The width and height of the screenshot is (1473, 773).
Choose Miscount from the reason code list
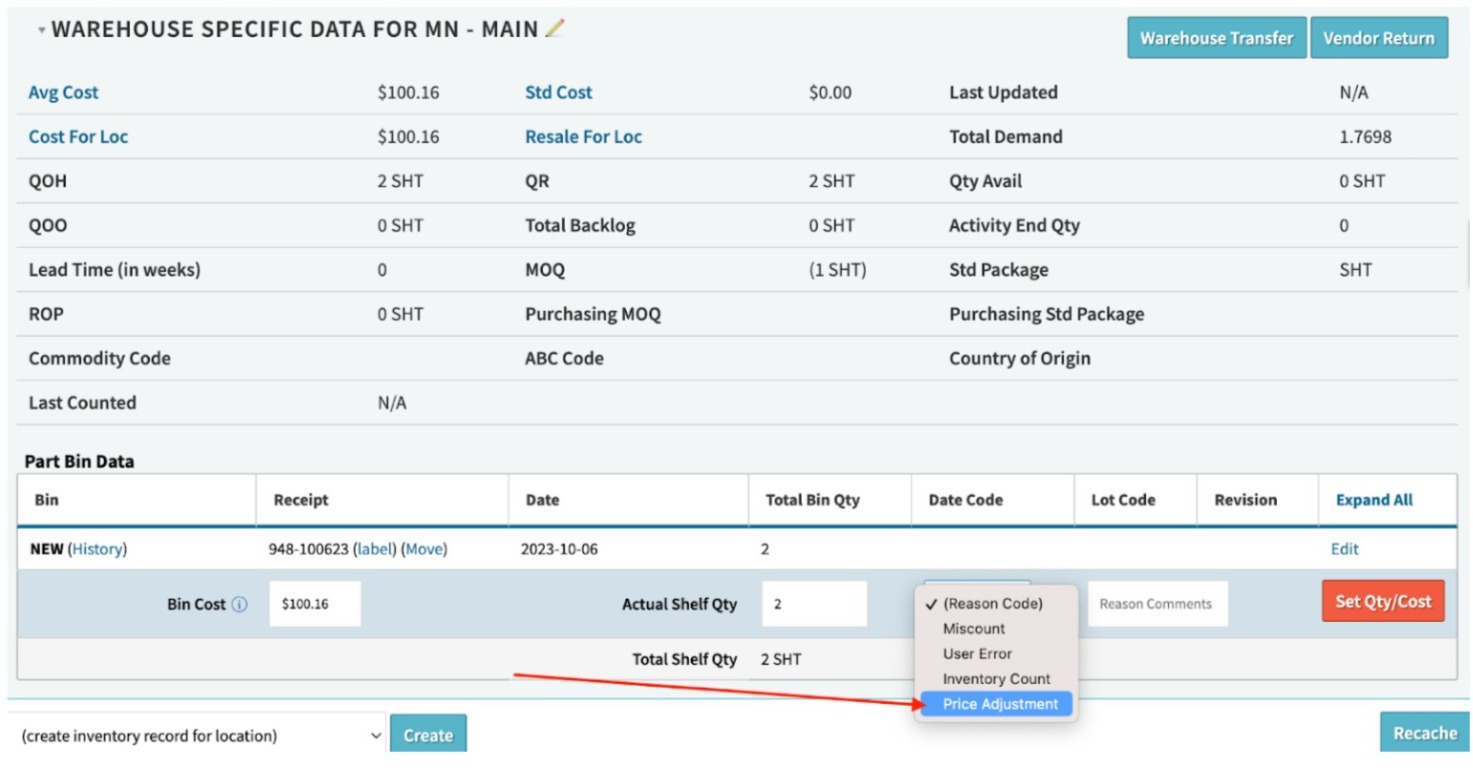pos(974,629)
